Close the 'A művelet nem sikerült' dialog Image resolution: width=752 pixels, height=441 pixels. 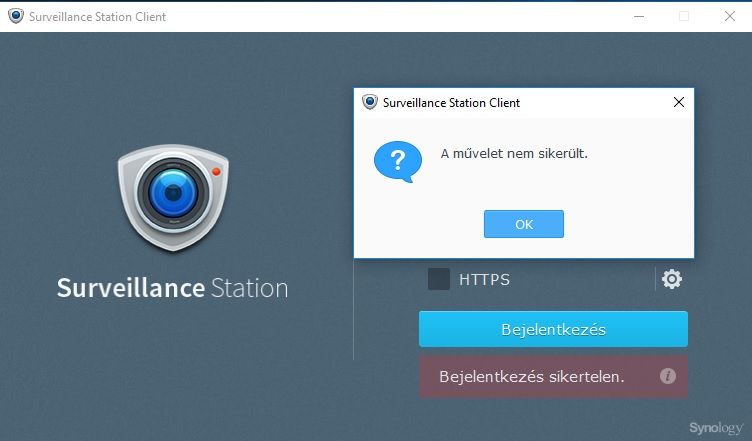pos(679,102)
